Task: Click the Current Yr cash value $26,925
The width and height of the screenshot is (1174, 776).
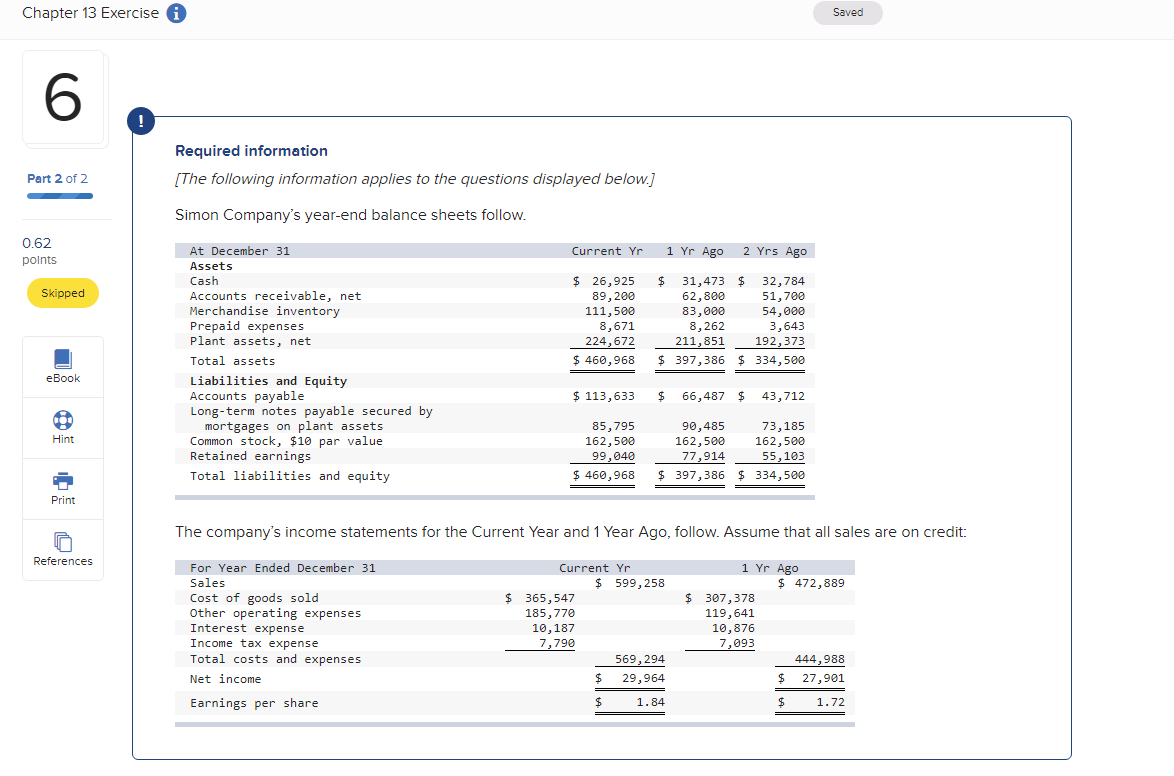Action: tap(603, 281)
